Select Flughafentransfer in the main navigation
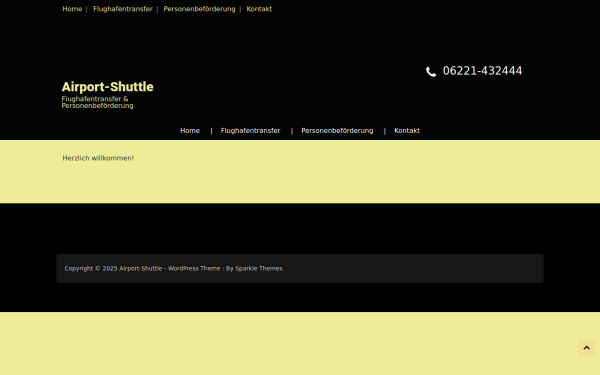 [x=250, y=130]
